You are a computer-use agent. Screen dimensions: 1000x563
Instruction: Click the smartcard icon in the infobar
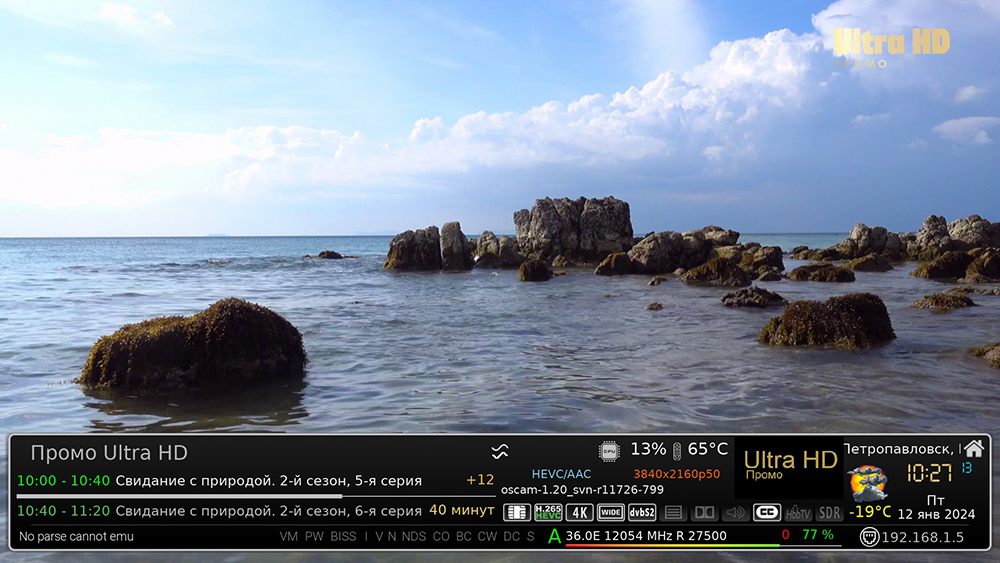tap(517, 513)
